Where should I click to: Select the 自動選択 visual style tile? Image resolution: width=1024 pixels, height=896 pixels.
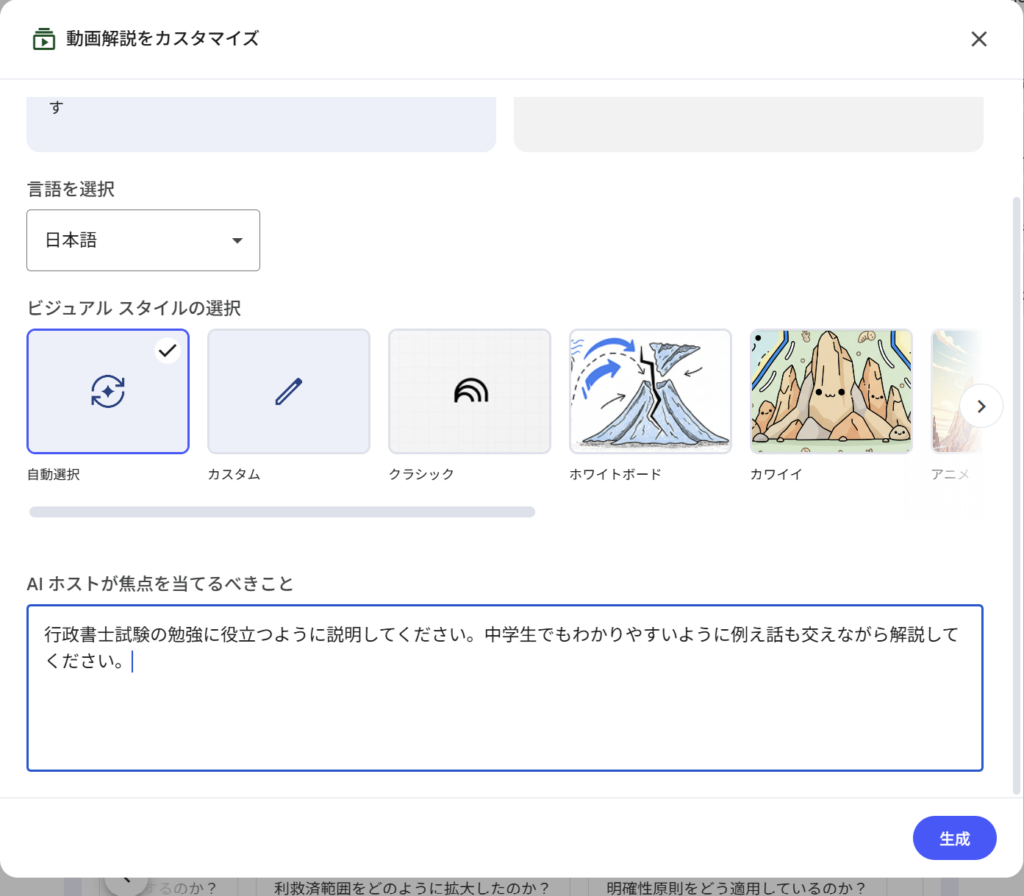click(x=108, y=392)
